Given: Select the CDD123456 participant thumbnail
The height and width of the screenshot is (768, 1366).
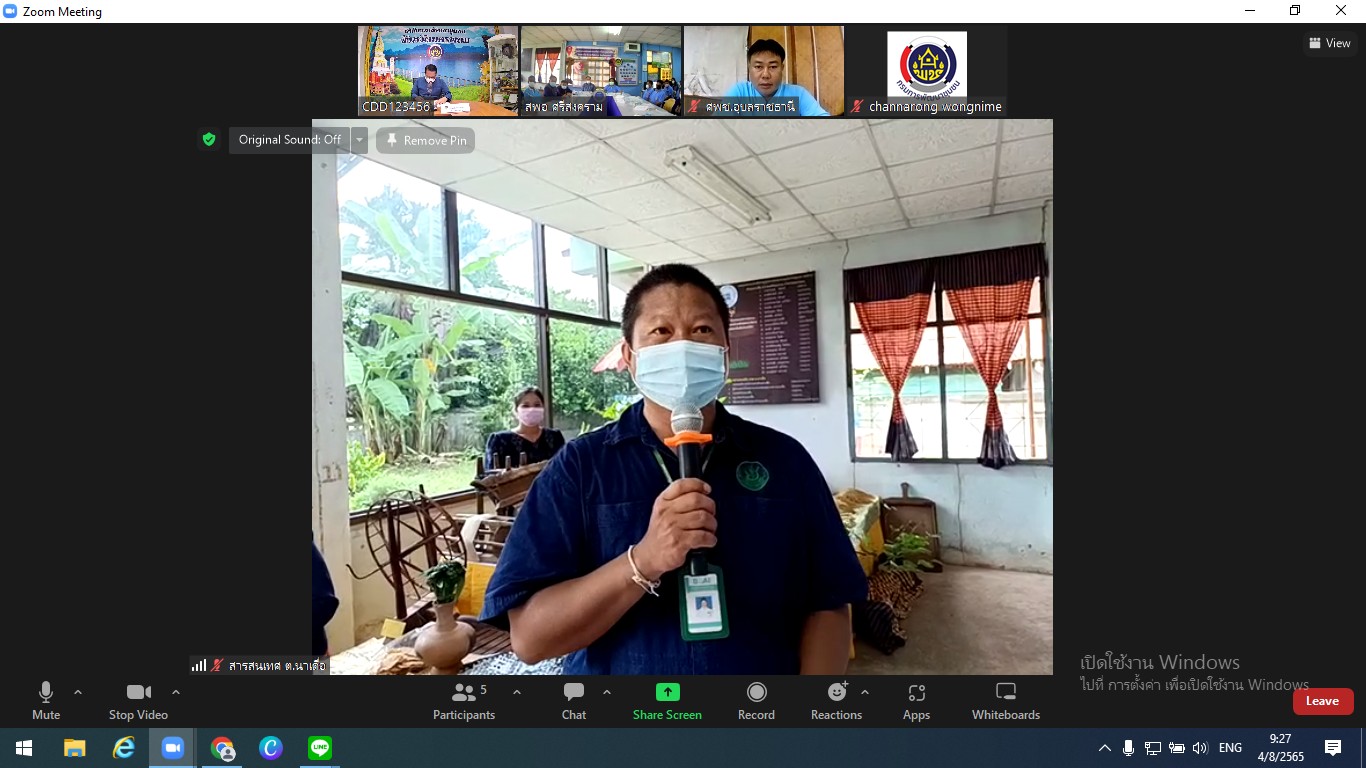Looking at the screenshot, I should click(438, 71).
